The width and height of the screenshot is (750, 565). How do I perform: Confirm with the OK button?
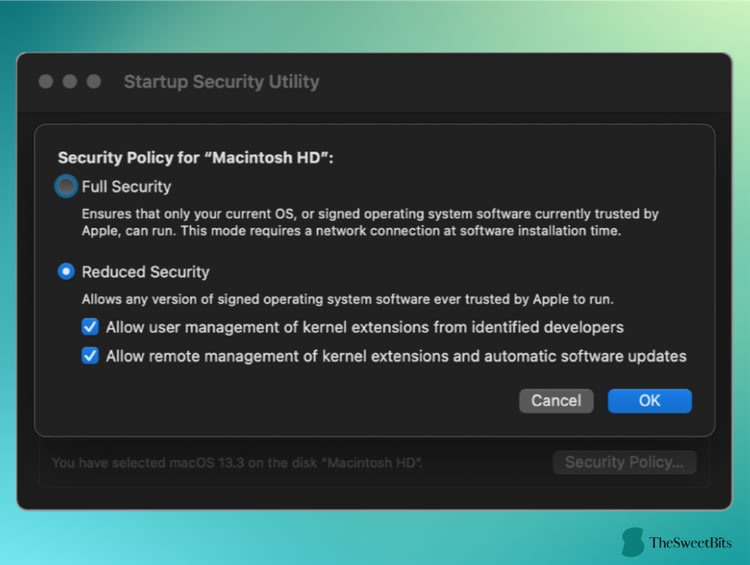point(650,401)
